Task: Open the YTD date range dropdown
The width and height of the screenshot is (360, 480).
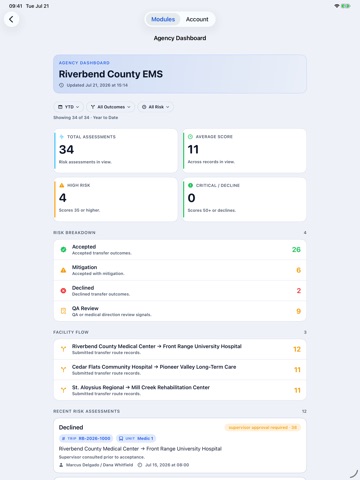Action: (x=68, y=107)
